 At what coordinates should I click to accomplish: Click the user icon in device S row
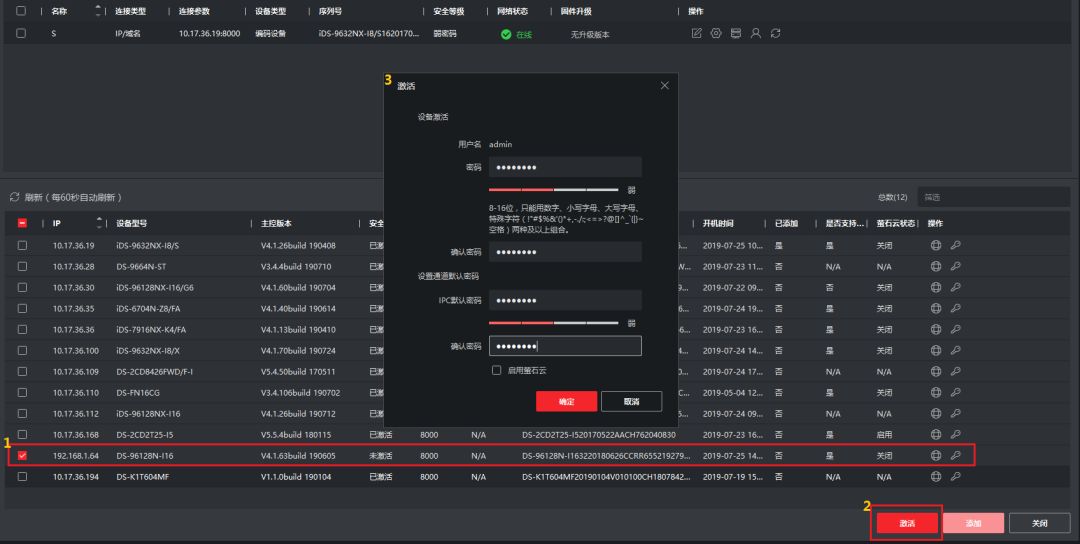(x=756, y=33)
